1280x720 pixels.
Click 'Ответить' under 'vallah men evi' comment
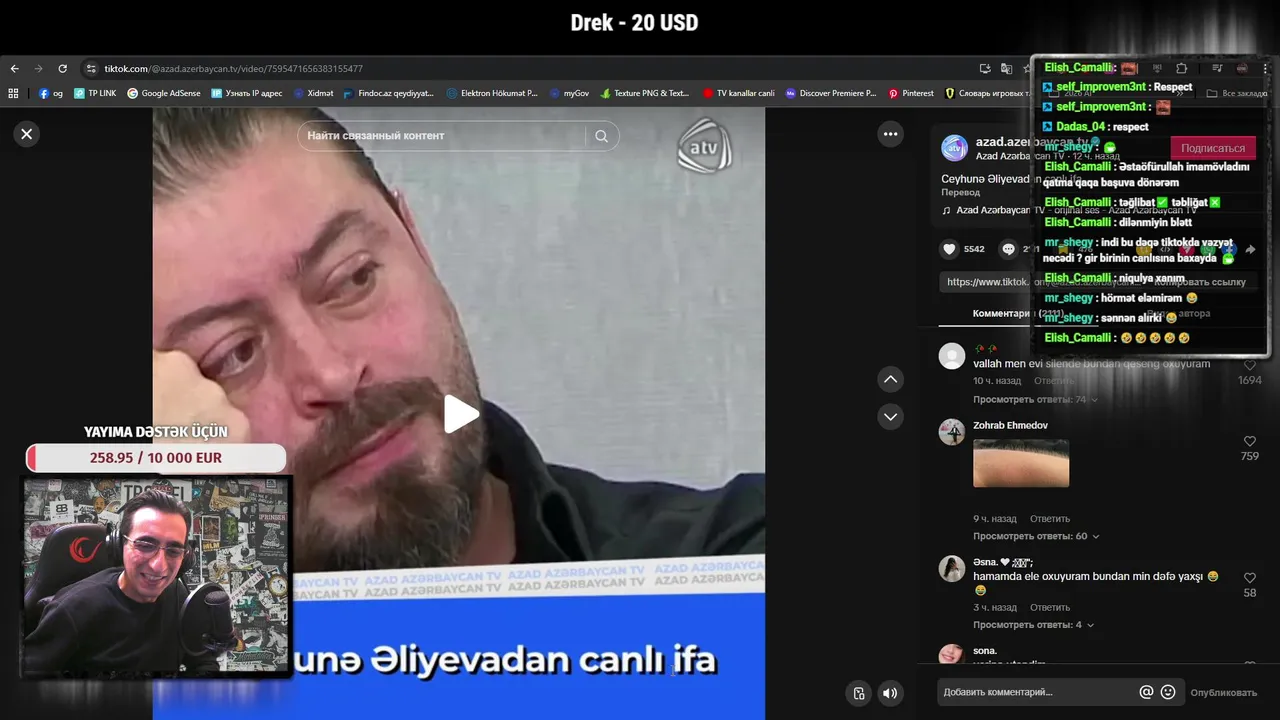[x=1054, y=381]
